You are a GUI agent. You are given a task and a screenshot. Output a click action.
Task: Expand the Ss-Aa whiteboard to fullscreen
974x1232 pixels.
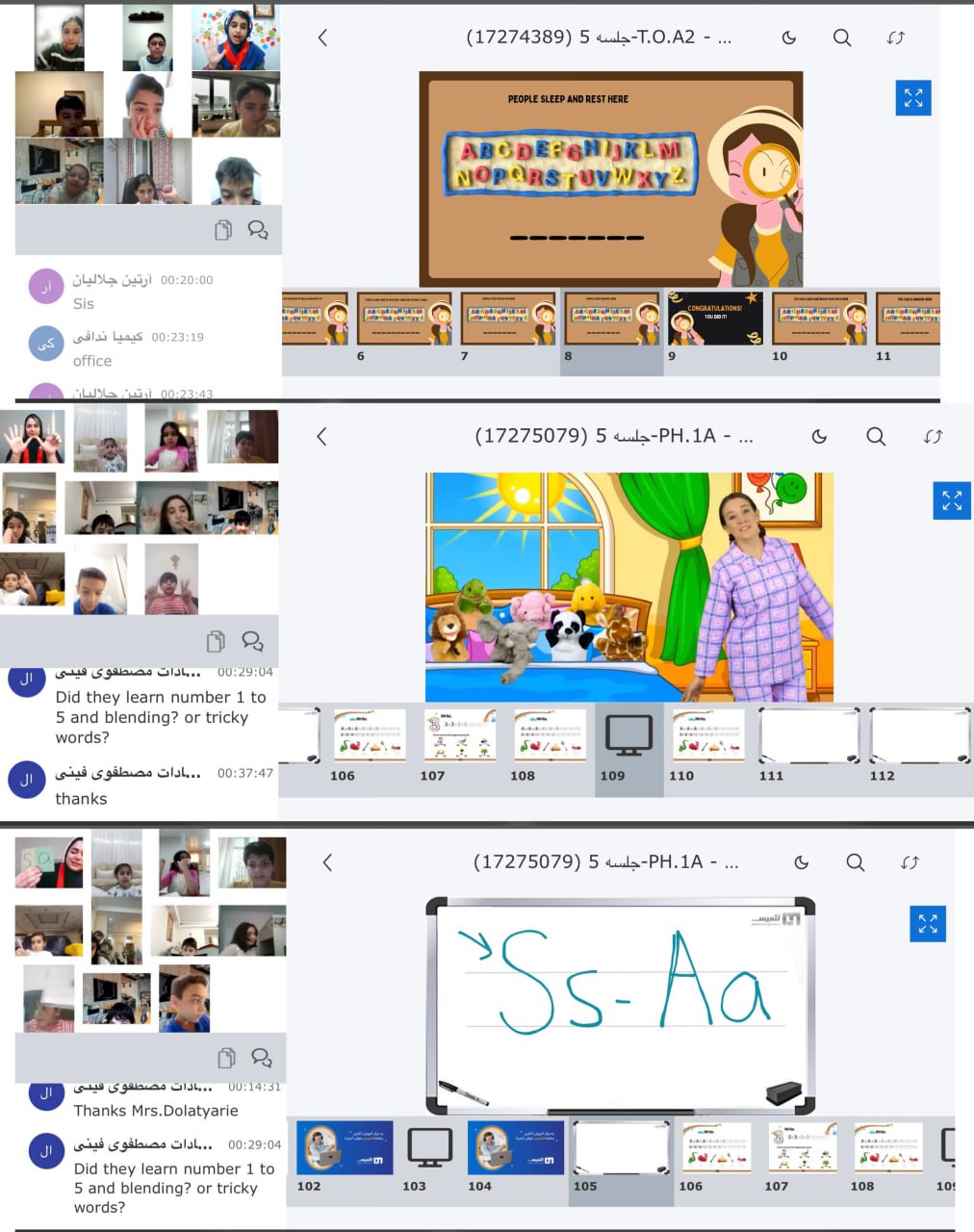pyautogui.click(x=928, y=924)
